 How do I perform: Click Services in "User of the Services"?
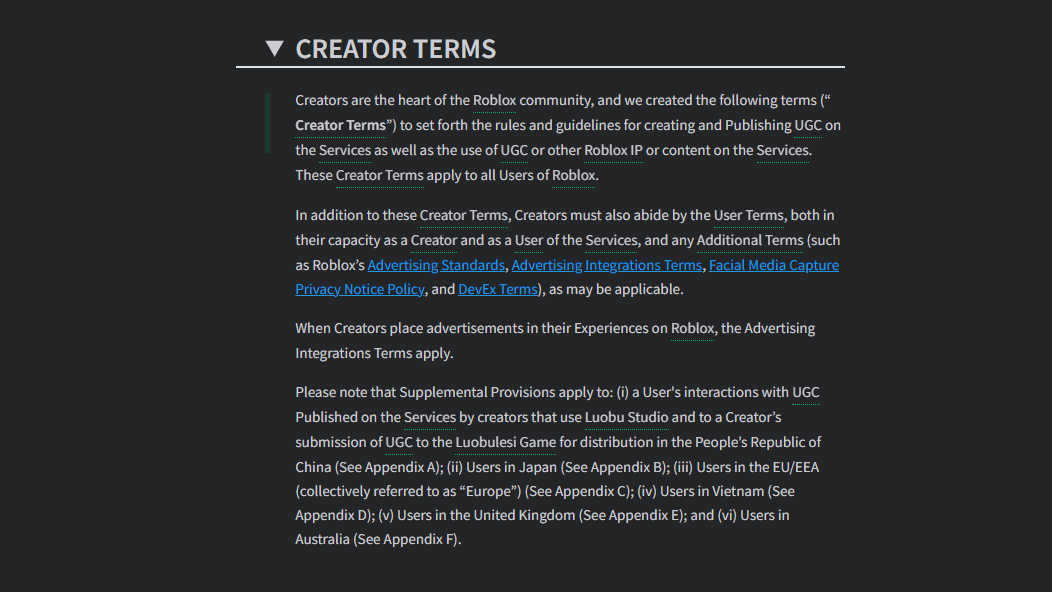[611, 240]
